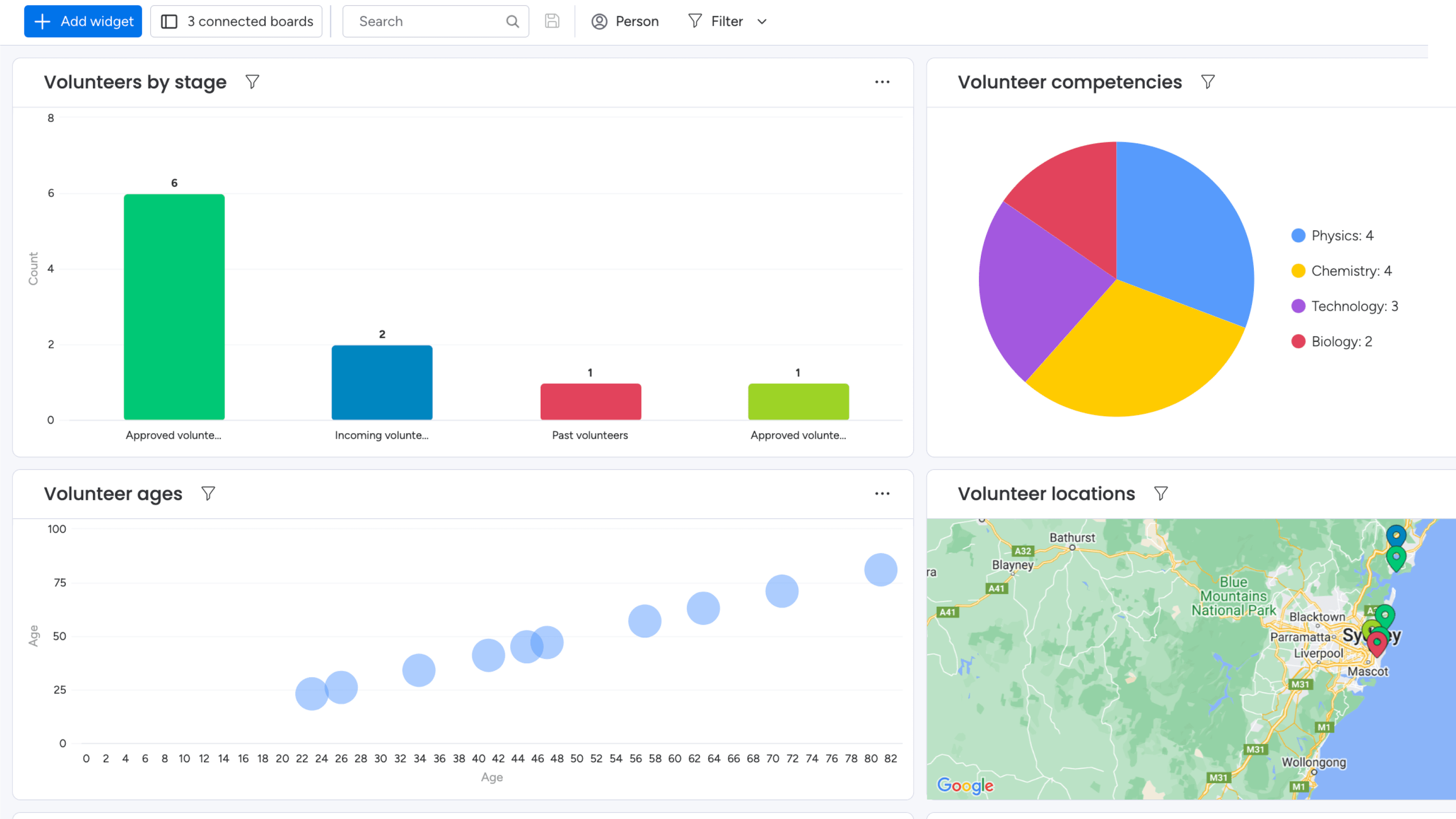Click the blue map pin at top
Screen dimensions: 1456x819
[x=1396, y=534]
